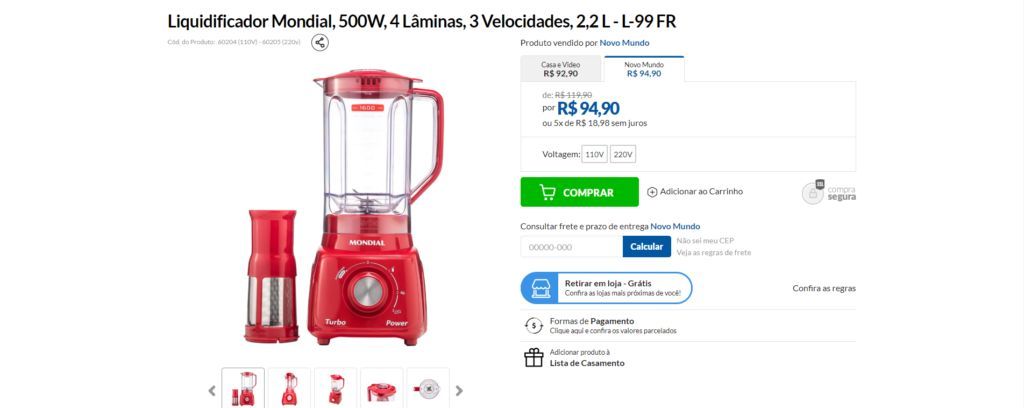
Task: Select the top-view blender jar thumbnail
Action: tap(428, 389)
